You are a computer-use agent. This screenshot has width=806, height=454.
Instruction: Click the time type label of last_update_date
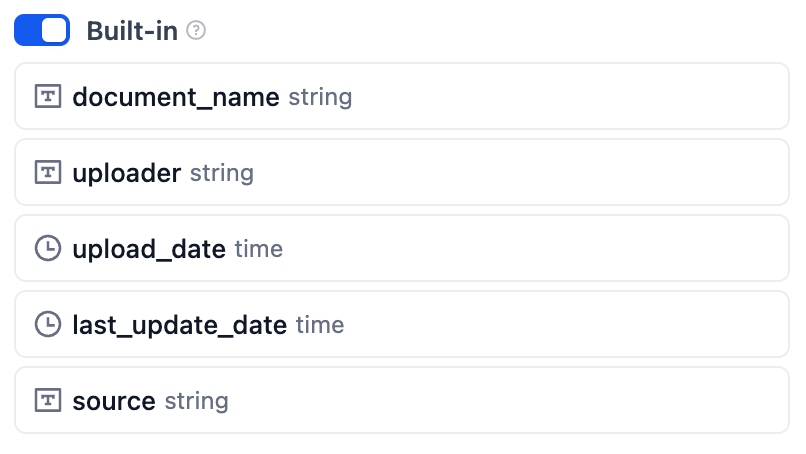[320, 325]
